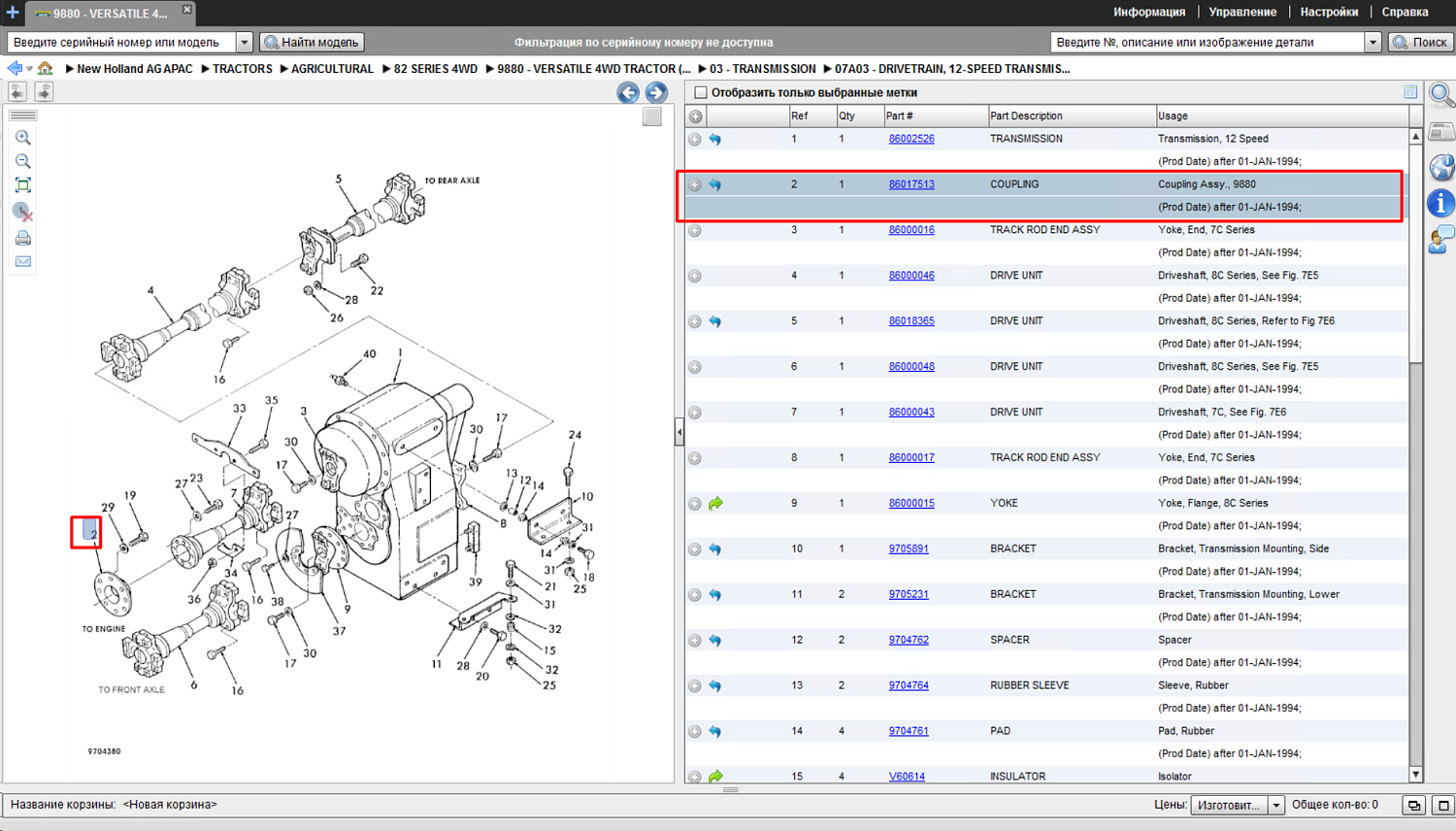1456x831 pixels.
Task: Go to the next illustration with blue right arrow
Action: click(656, 92)
